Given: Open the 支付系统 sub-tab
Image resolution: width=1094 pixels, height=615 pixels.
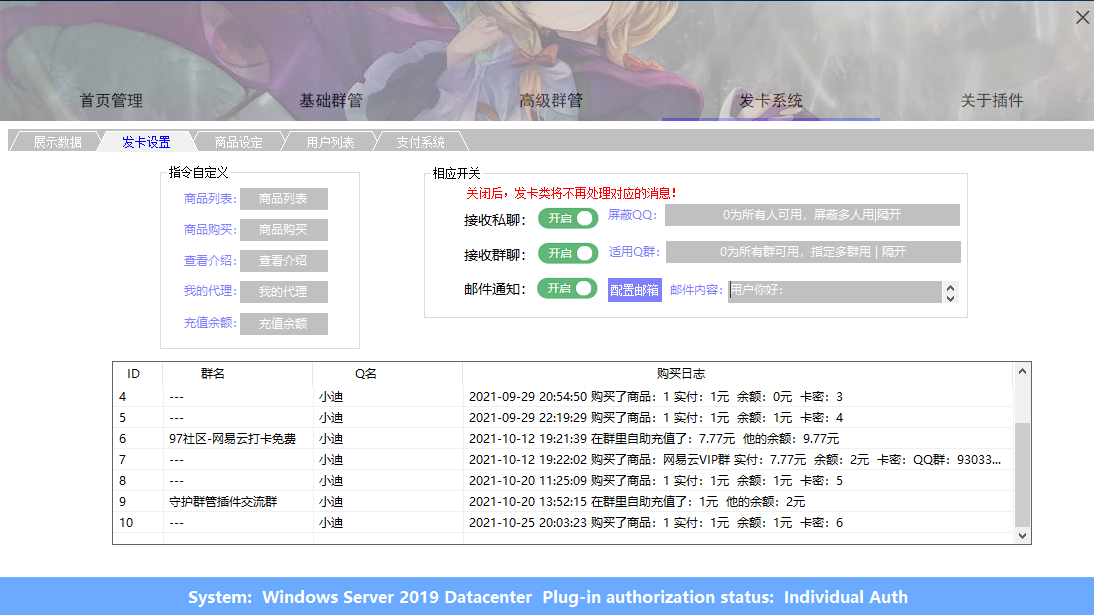Looking at the screenshot, I should click(x=420, y=142).
